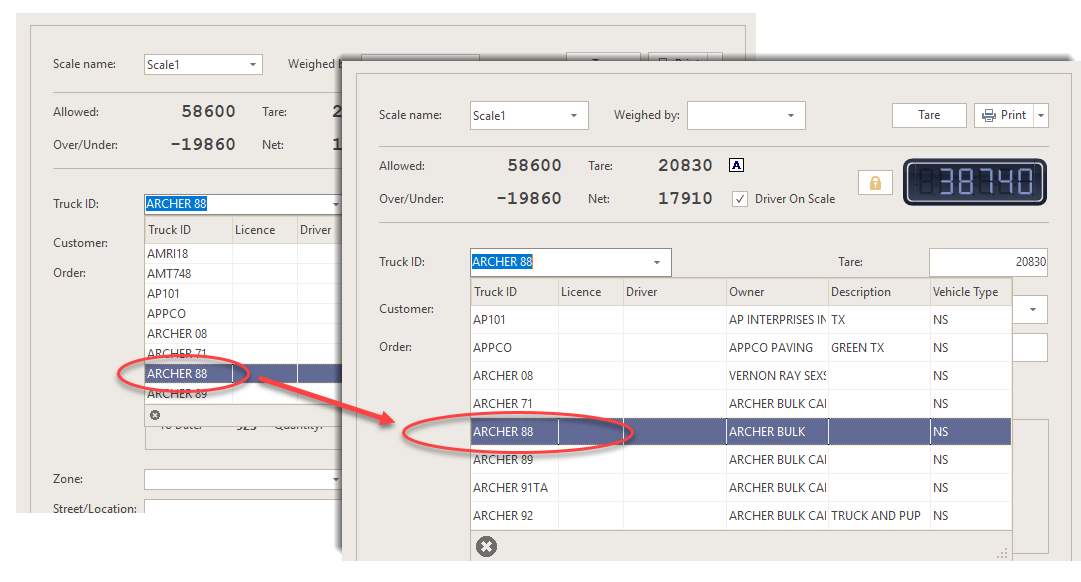Screen dimensions: 1081x582
Task: Click the small X icon in background dropdown list
Action: (155, 415)
